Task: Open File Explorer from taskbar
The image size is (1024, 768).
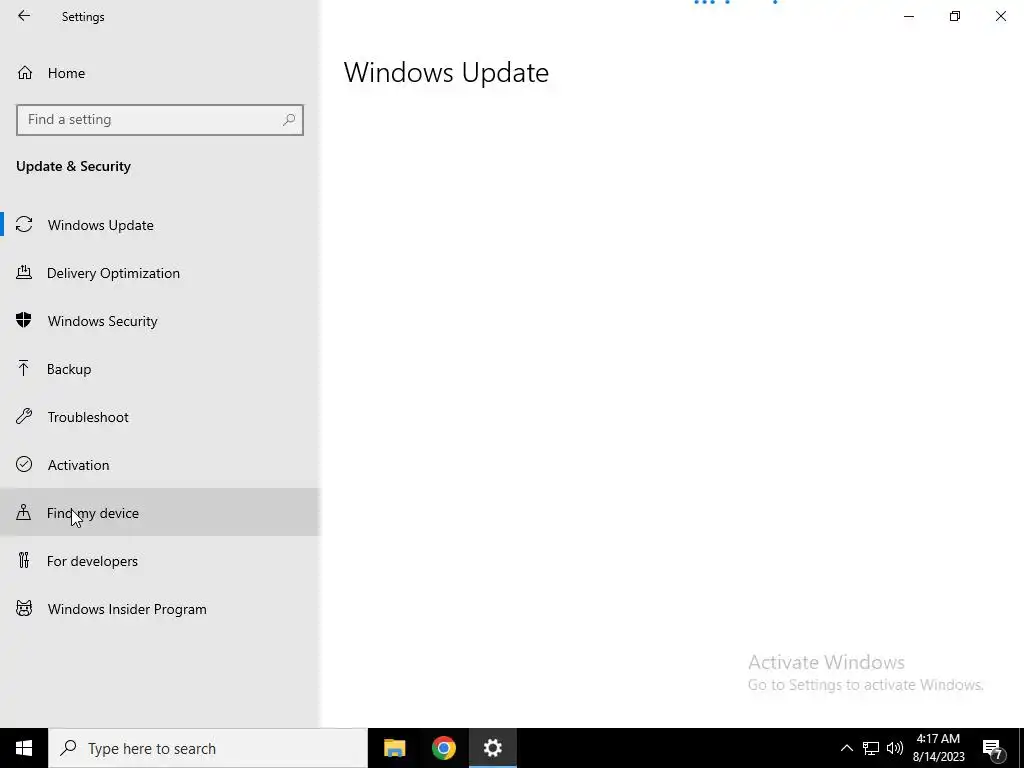Action: tap(394, 748)
